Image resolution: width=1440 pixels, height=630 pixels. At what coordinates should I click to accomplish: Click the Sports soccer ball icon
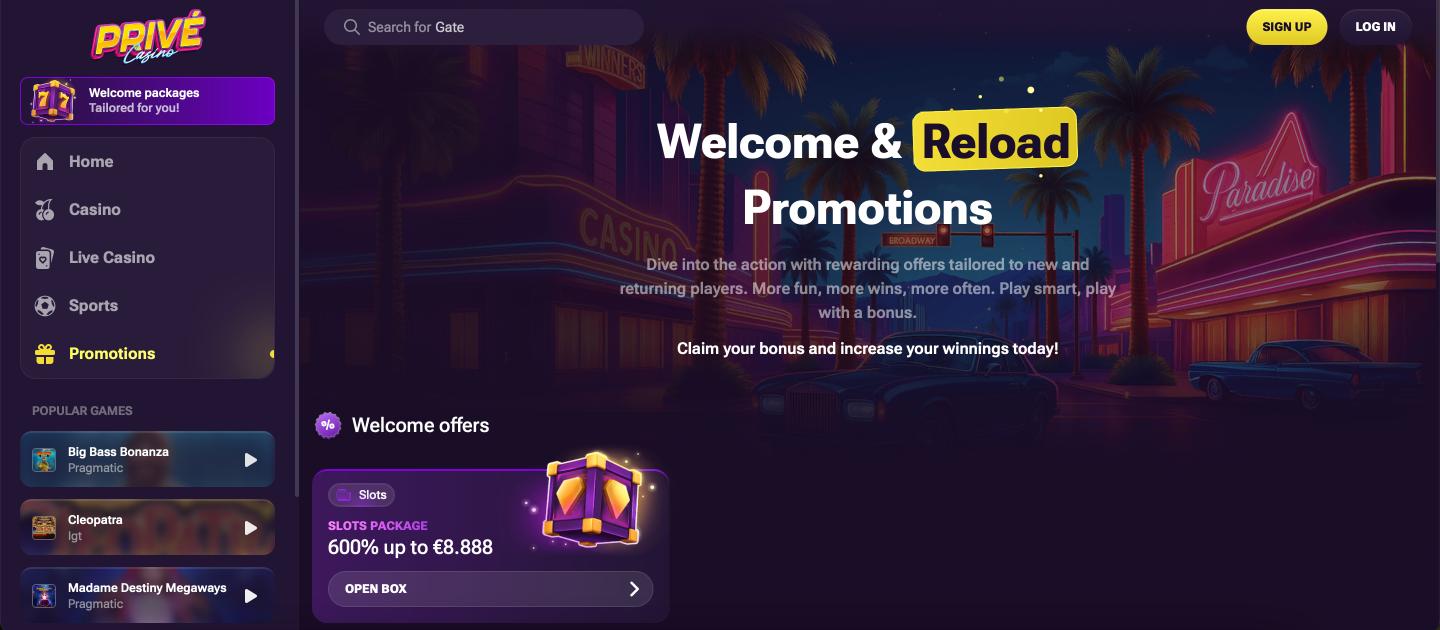pyautogui.click(x=45, y=306)
